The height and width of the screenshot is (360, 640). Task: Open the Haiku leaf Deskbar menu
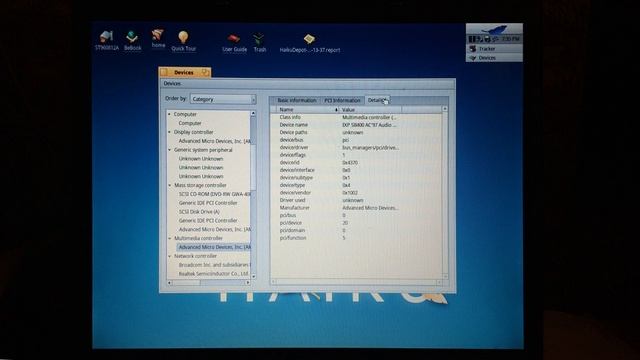coord(494,29)
